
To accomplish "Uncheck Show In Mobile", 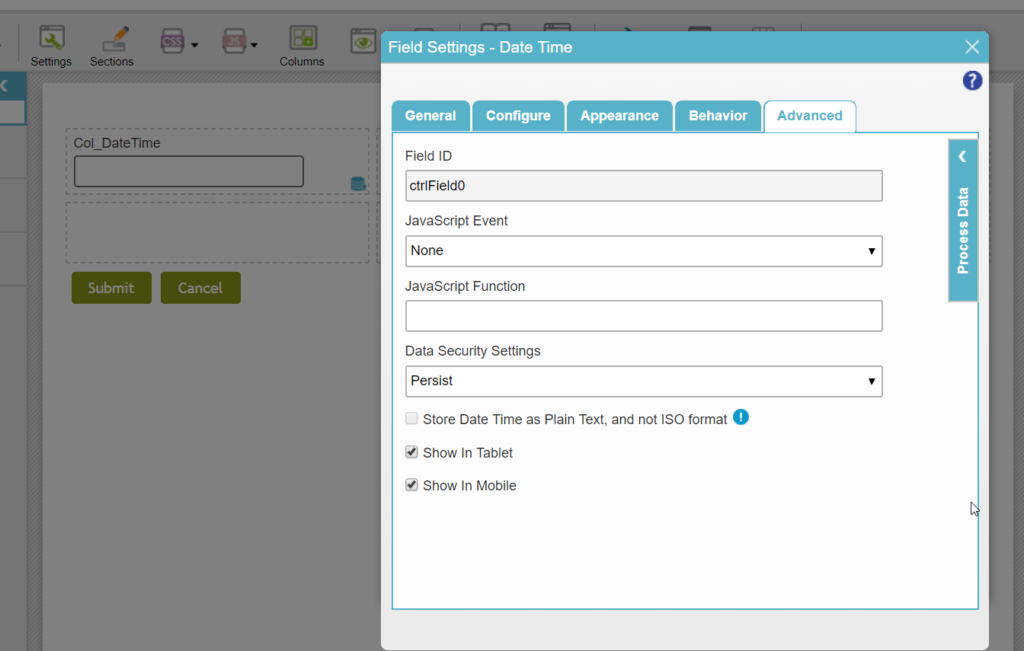I will (x=411, y=484).
